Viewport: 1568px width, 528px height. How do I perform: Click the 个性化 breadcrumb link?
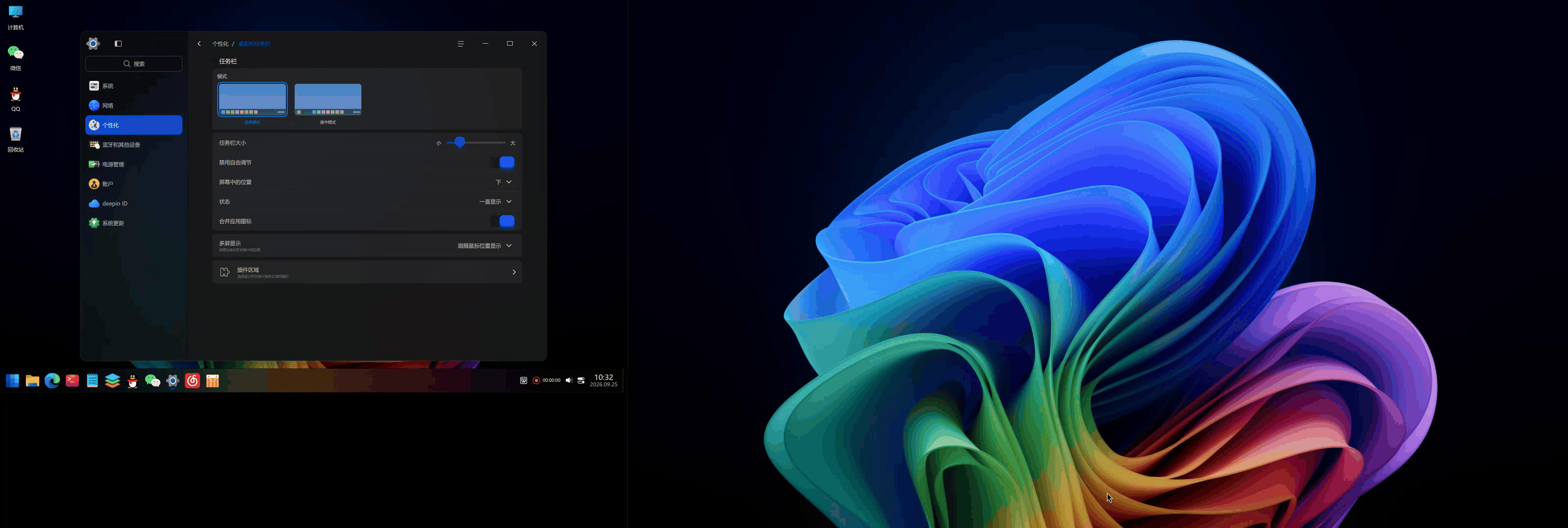tap(220, 44)
